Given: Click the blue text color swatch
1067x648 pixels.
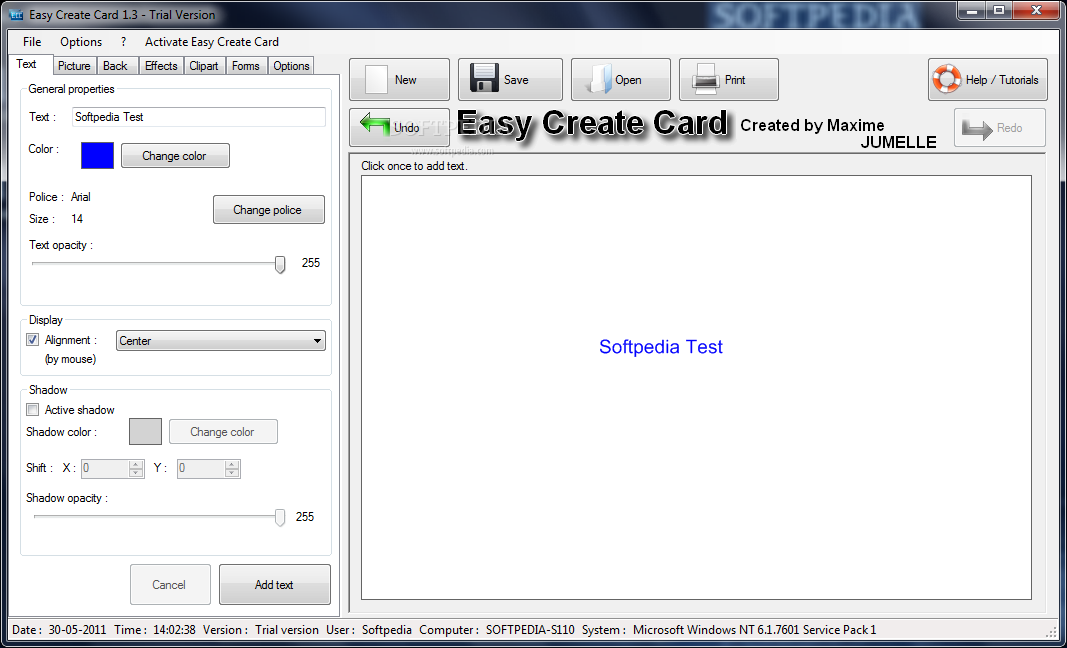Looking at the screenshot, I should (x=97, y=155).
